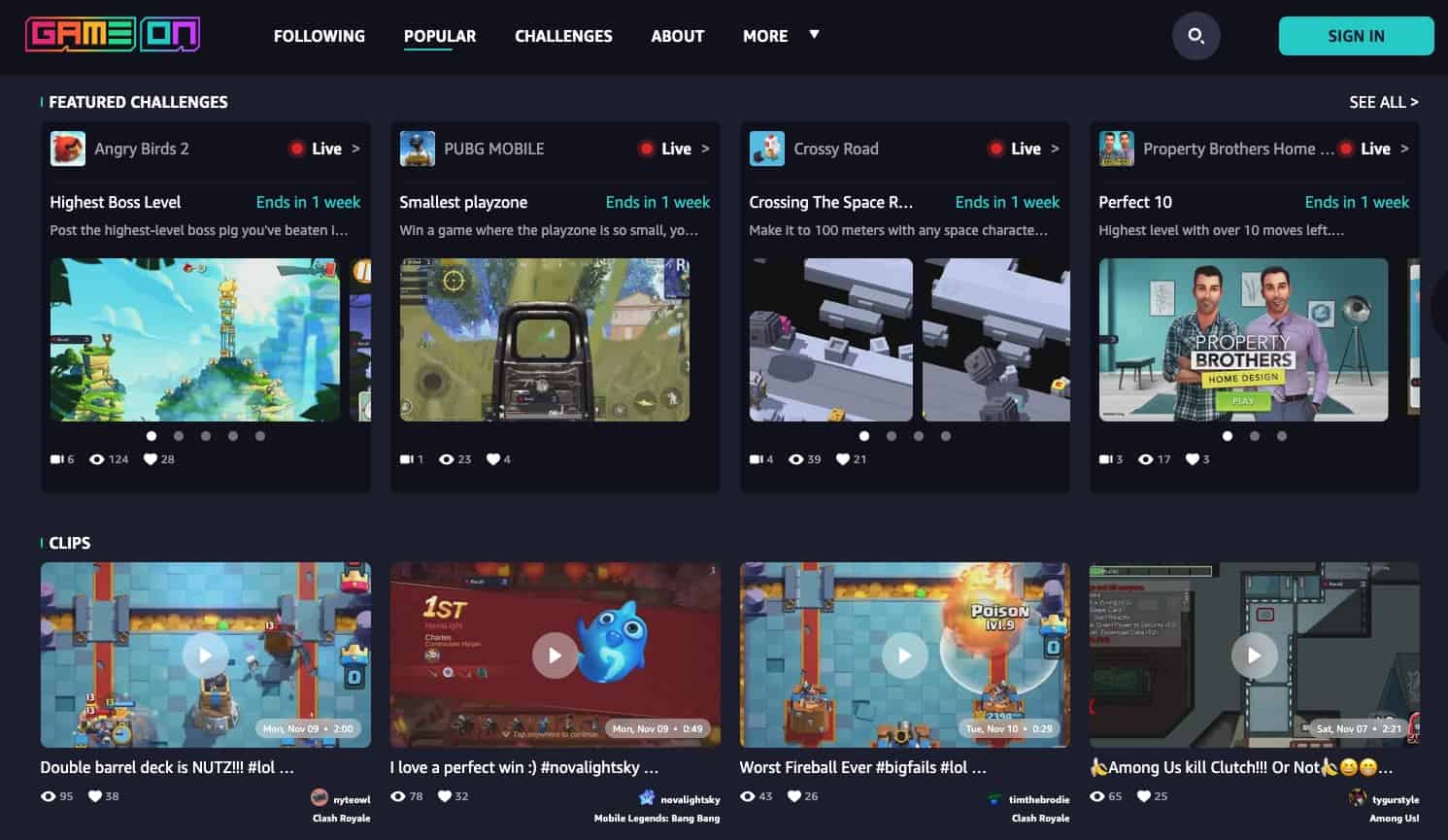Screen dimensions: 1448x840
Task: Click Mobile Legends: Bang Bang game label
Action: click(x=657, y=819)
